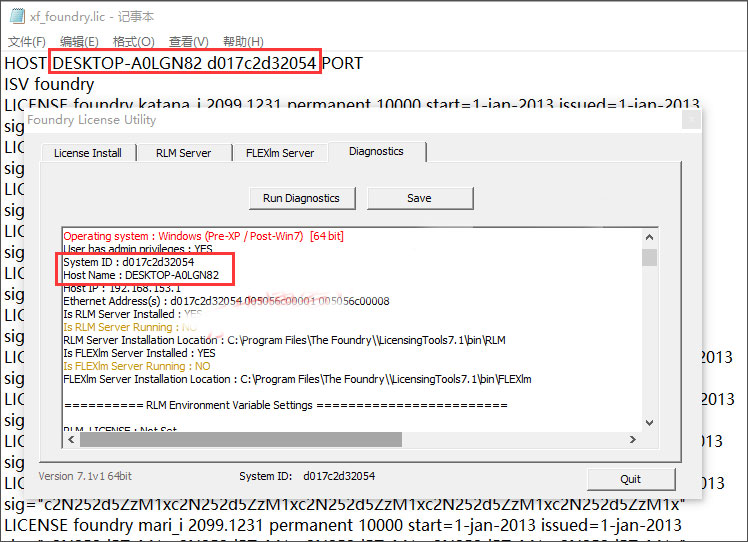The width and height of the screenshot is (748, 542).
Task: Click the 'ISV foundry' line in Notepad
Action: (49, 84)
